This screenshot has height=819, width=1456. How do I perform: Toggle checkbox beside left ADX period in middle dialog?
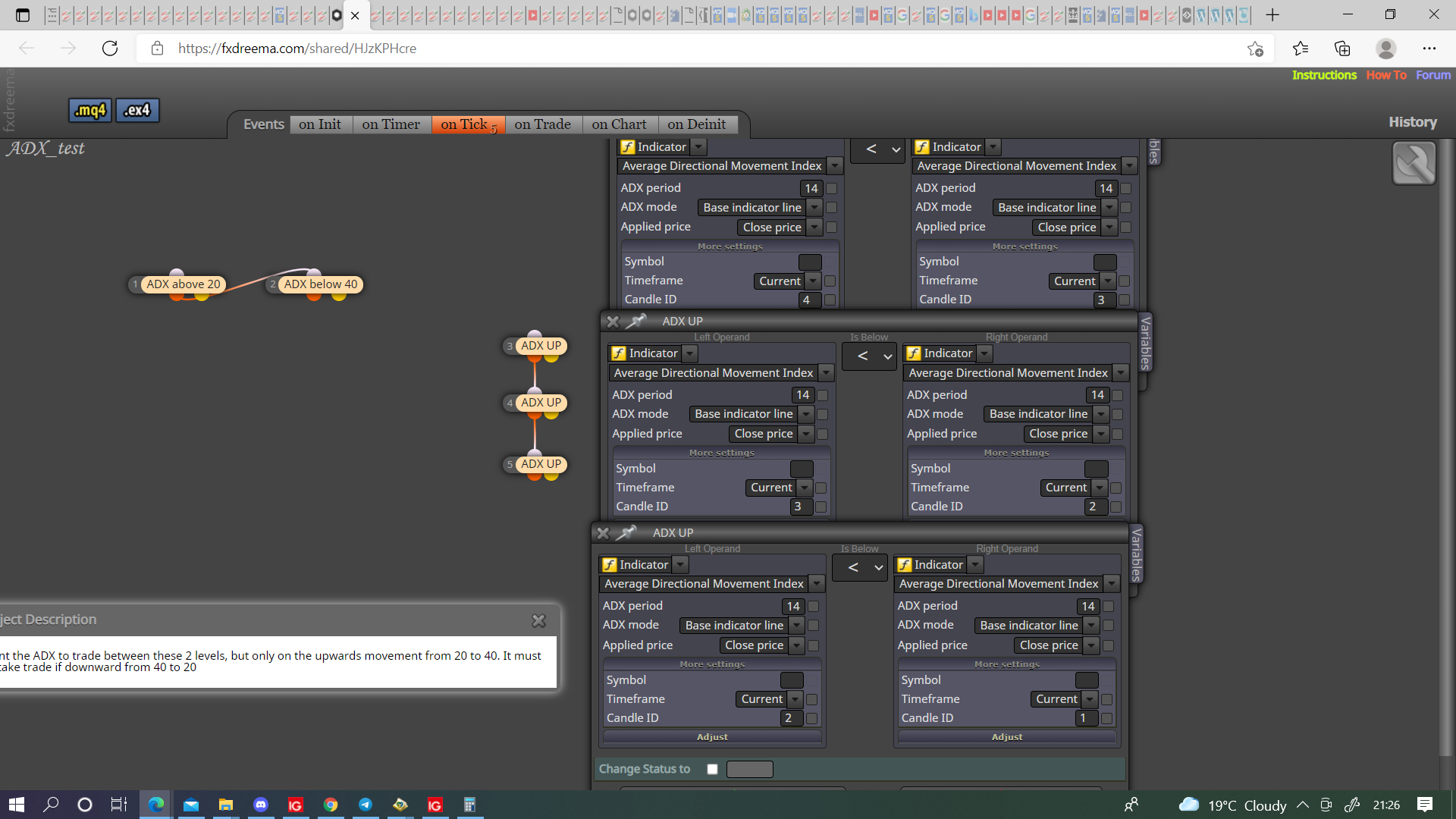click(823, 395)
